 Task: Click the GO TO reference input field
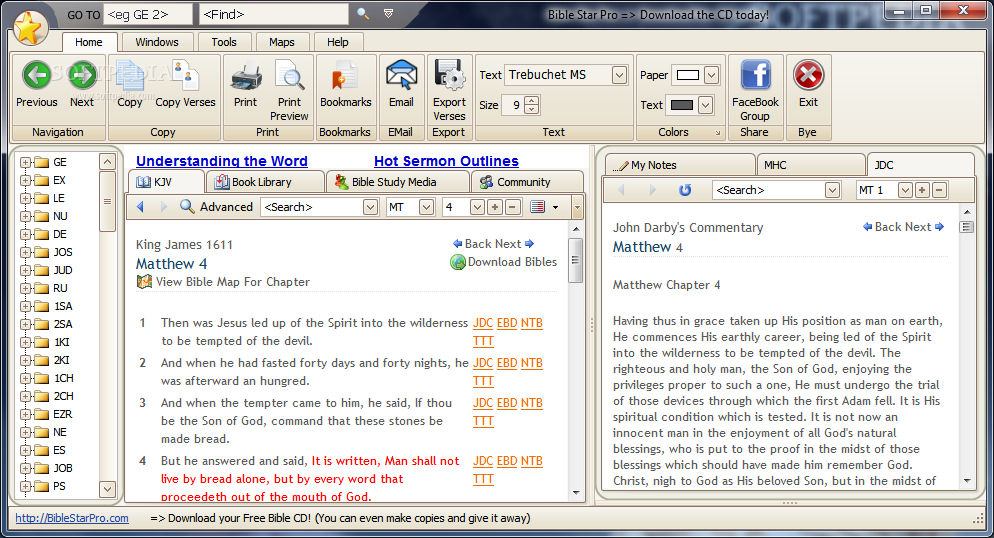coord(148,14)
